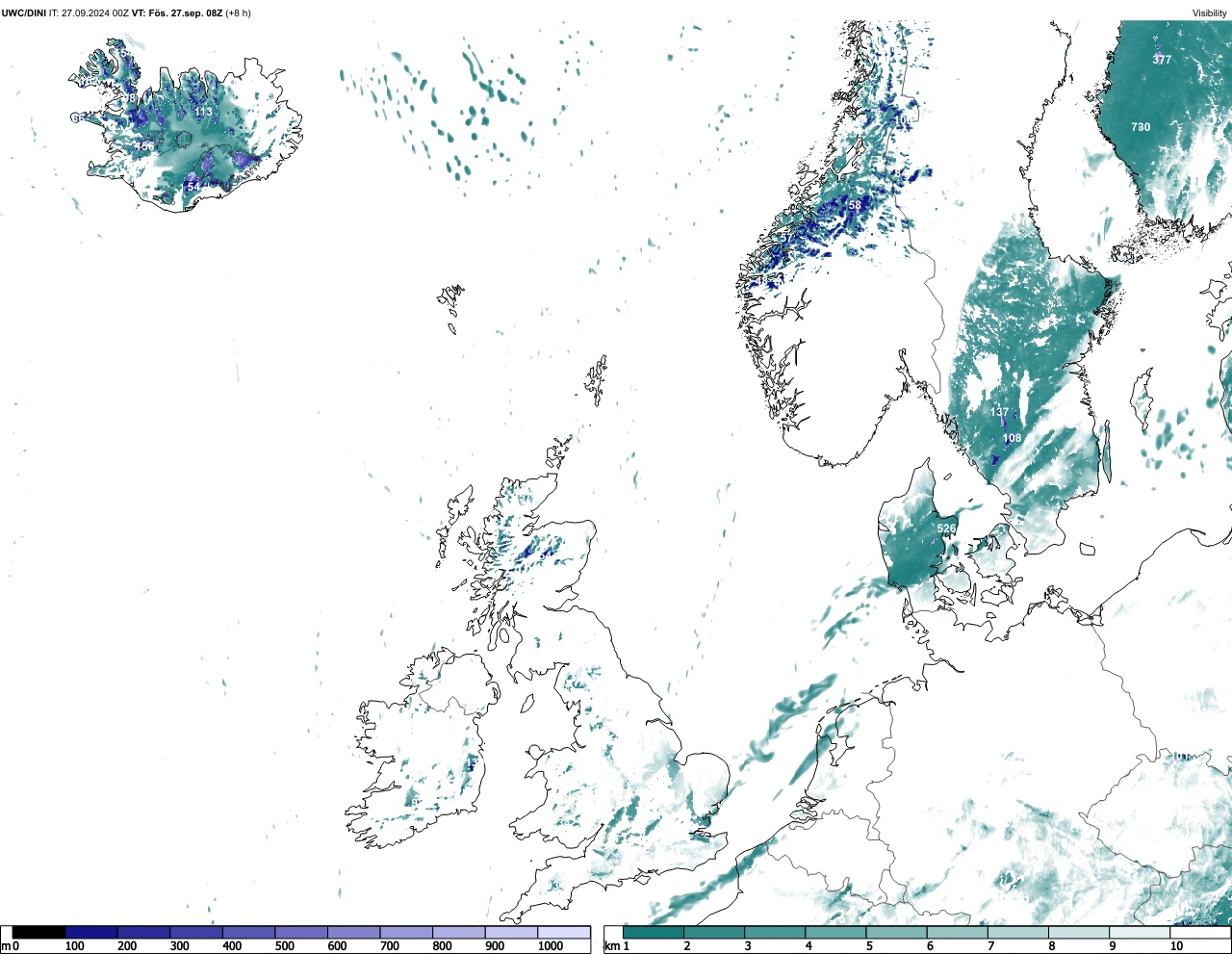Click the valid time 'Fös. 27.sep. 08Z'

tap(186, 13)
